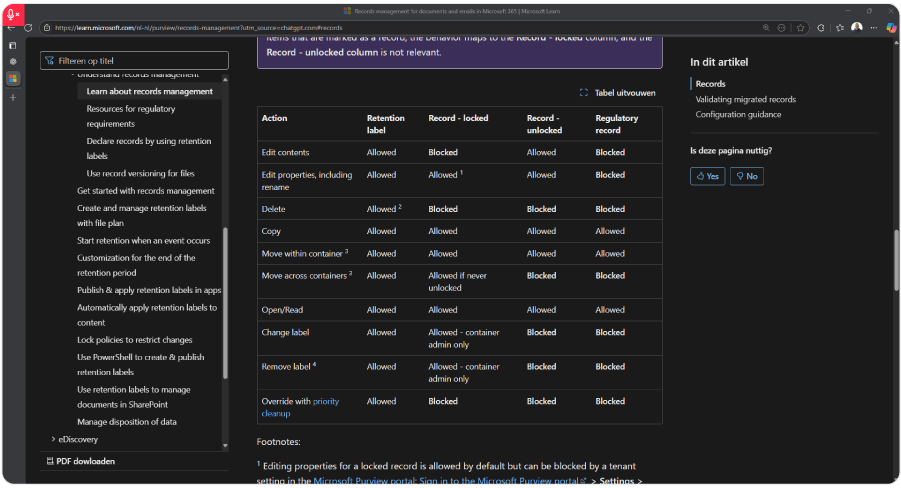Screen dimensions: 901x488
Task: Vote No on page usefulness
Action: pyautogui.click(x=745, y=176)
